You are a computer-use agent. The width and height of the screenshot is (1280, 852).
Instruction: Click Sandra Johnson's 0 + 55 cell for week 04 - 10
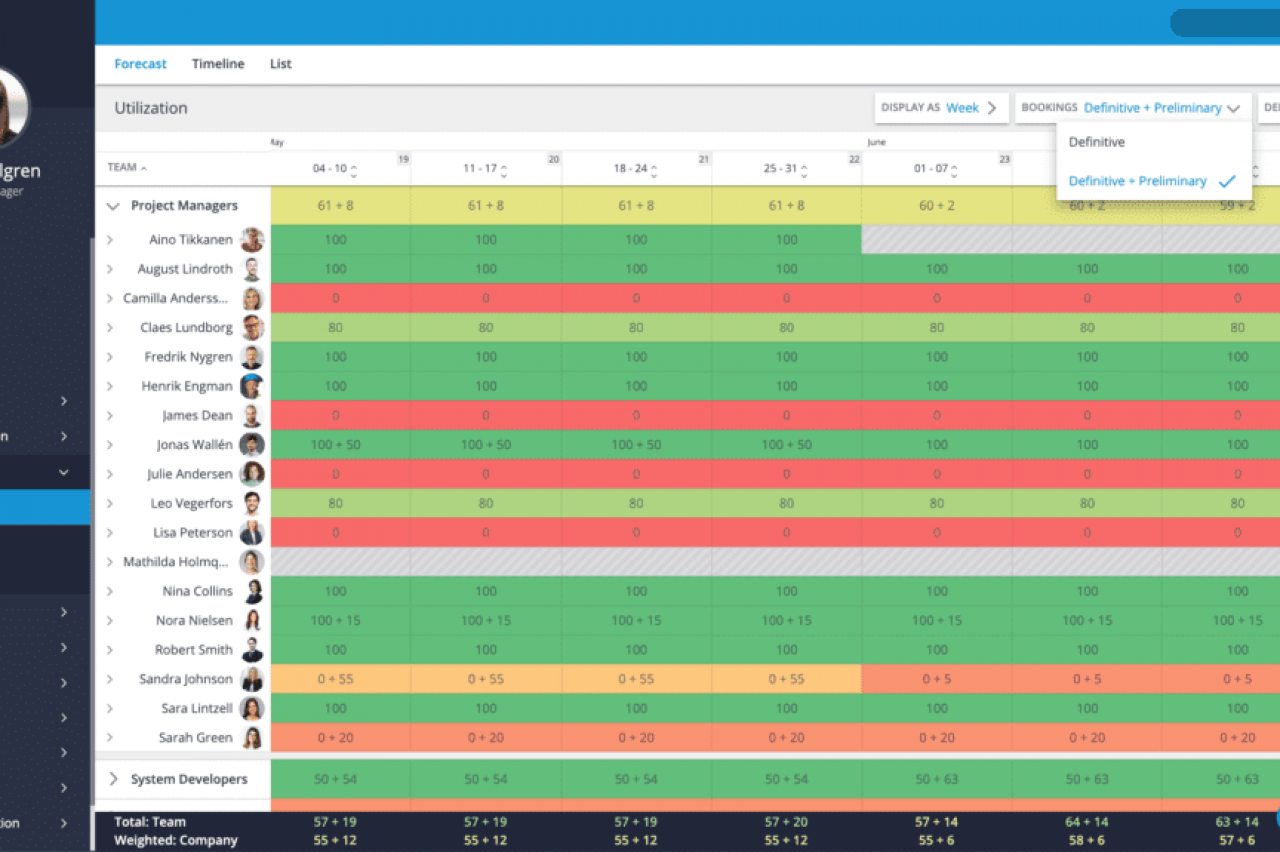[336, 679]
